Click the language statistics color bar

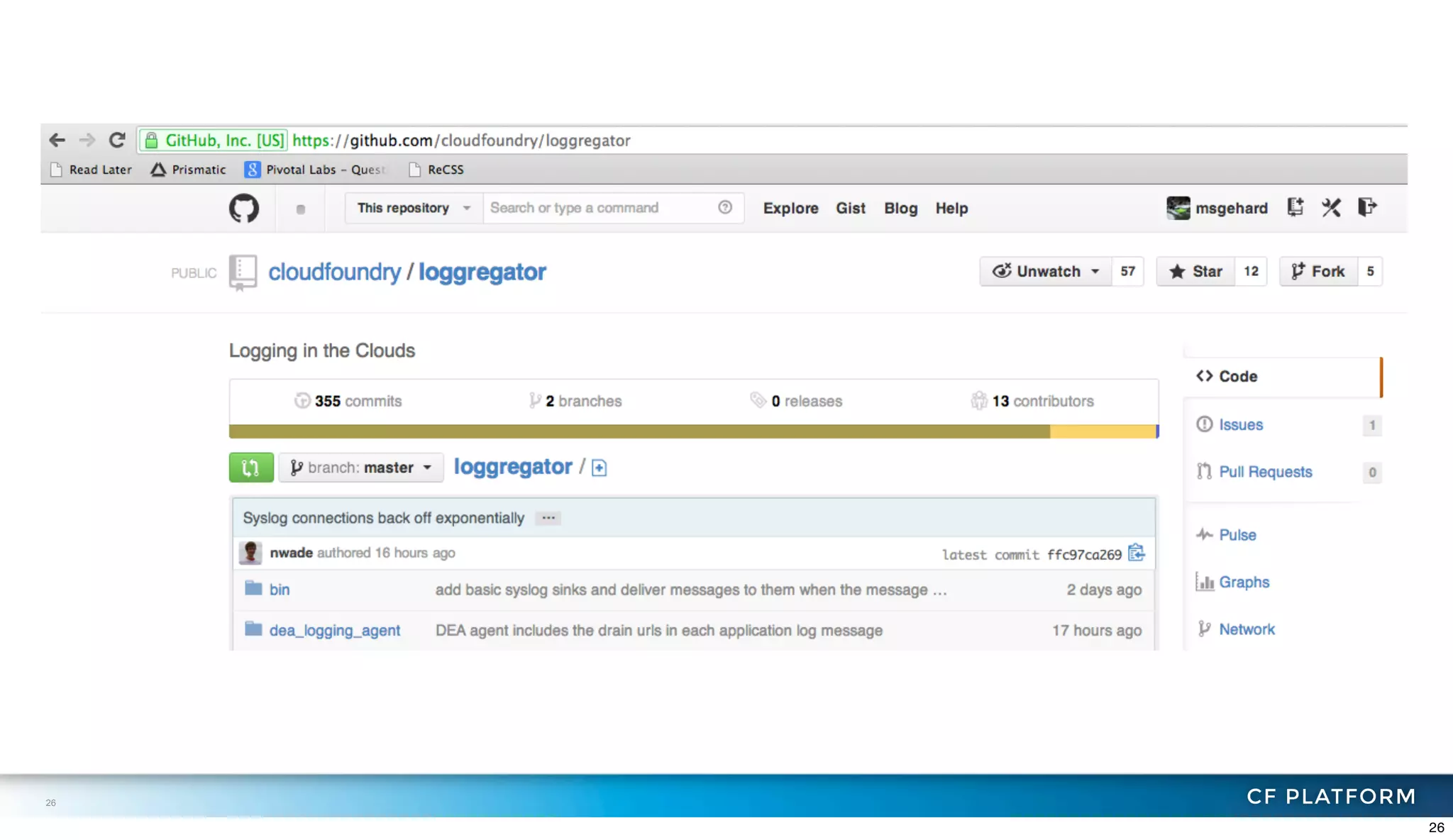coord(693,431)
